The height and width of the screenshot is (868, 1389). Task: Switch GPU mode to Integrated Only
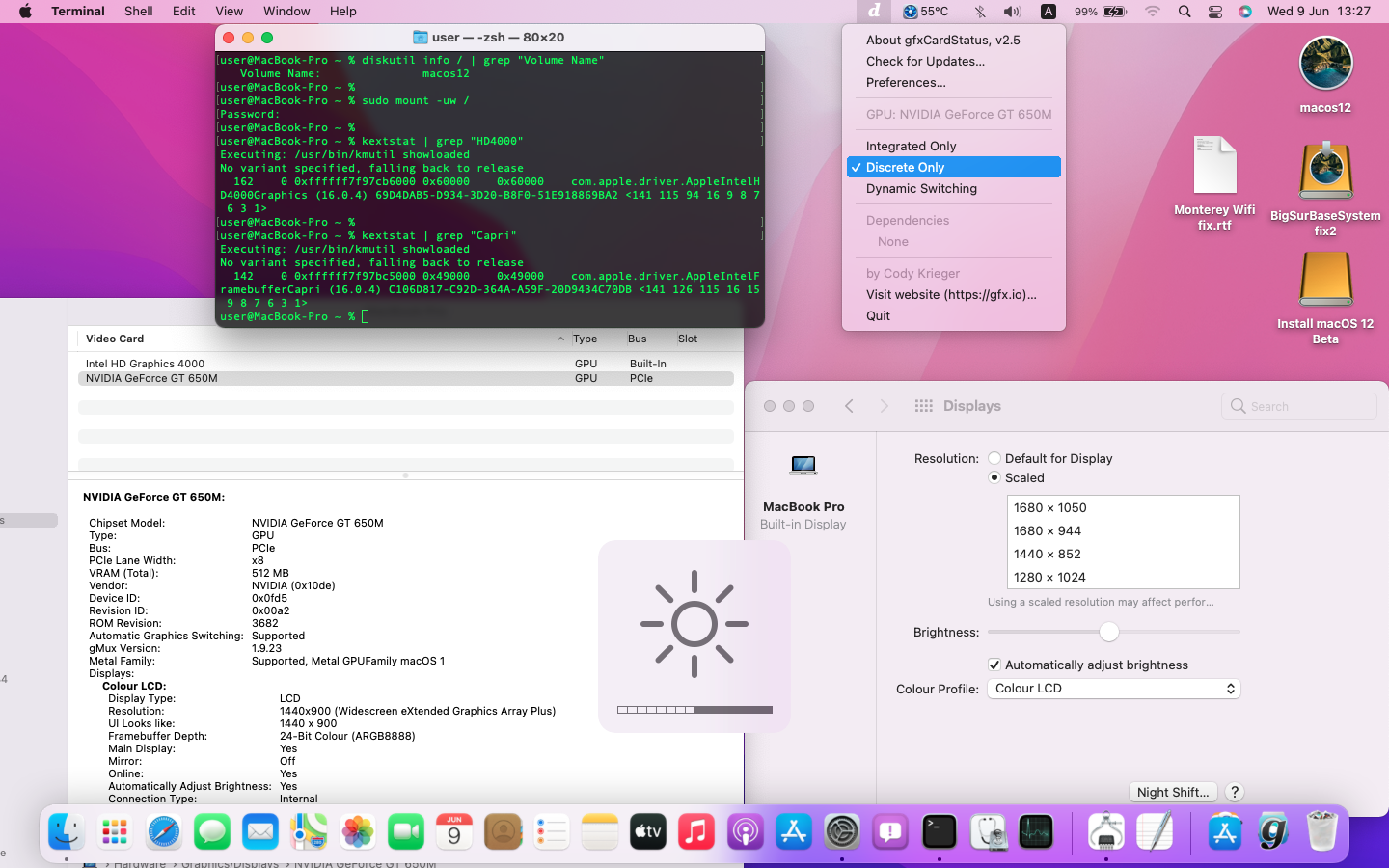click(954, 147)
